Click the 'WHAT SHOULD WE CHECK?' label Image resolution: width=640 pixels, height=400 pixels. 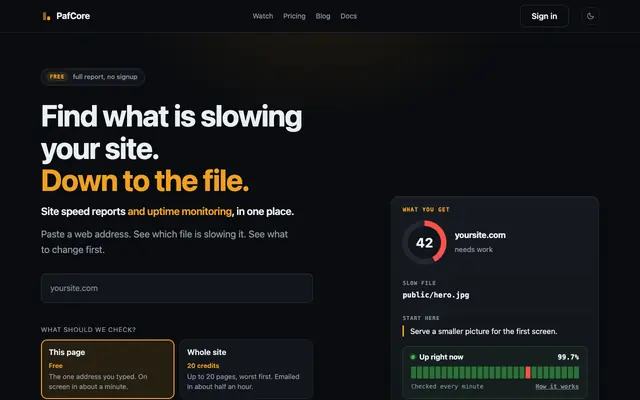click(x=88, y=330)
